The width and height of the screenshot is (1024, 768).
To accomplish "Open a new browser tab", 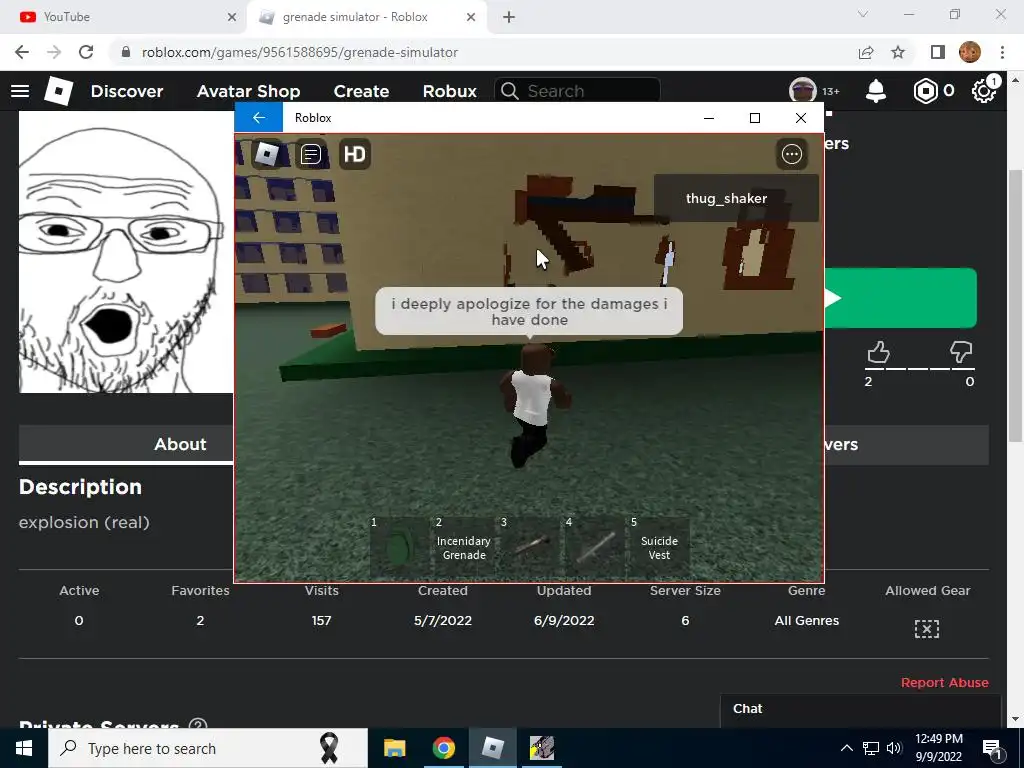I will click(x=509, y=17).
